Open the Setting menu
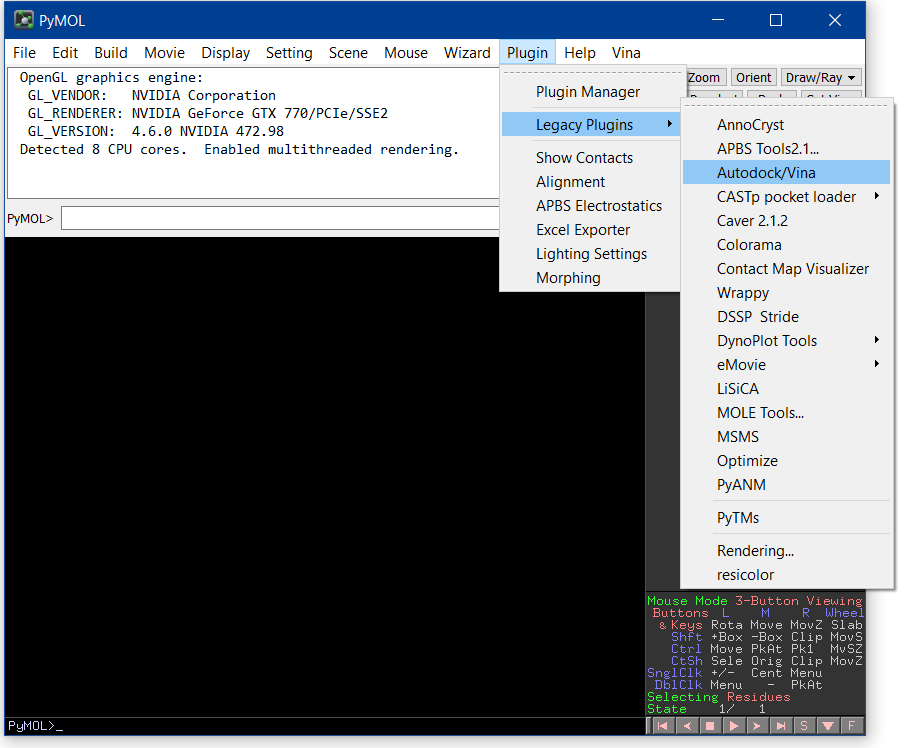Screen dimensions: 906x748 click(x=289, y=53)
